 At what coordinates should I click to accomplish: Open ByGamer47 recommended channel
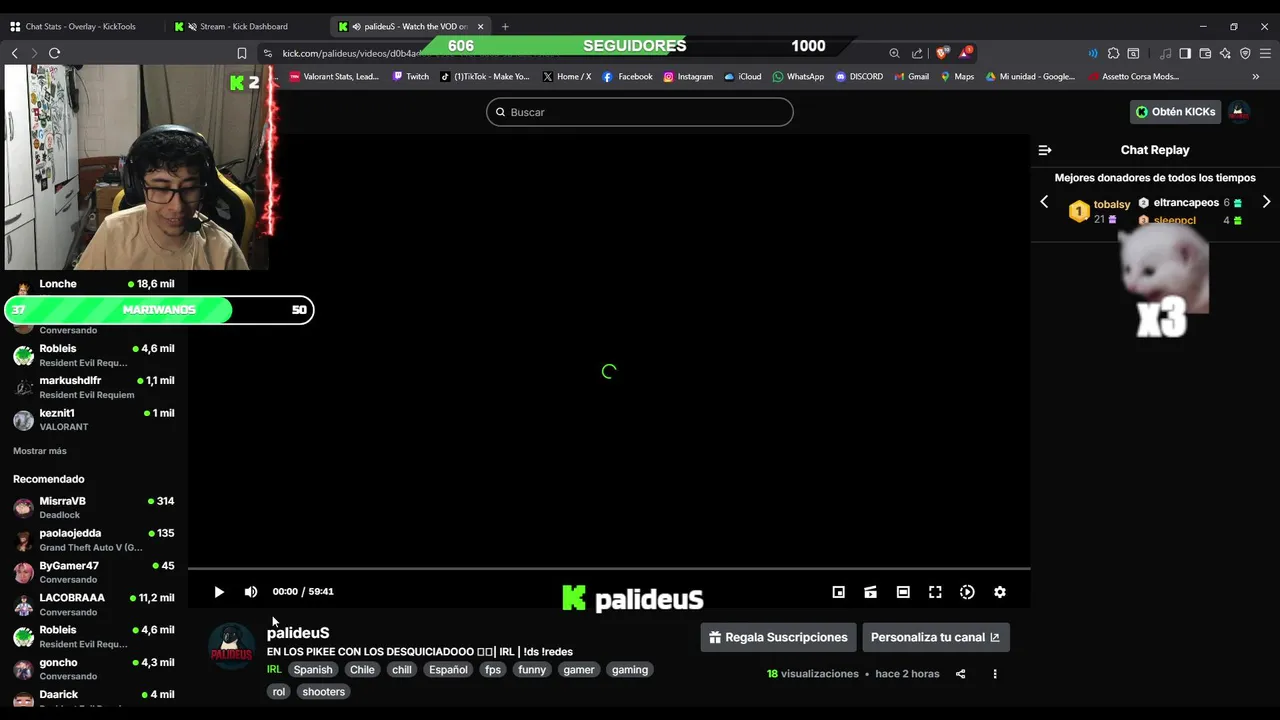point(94,572)
